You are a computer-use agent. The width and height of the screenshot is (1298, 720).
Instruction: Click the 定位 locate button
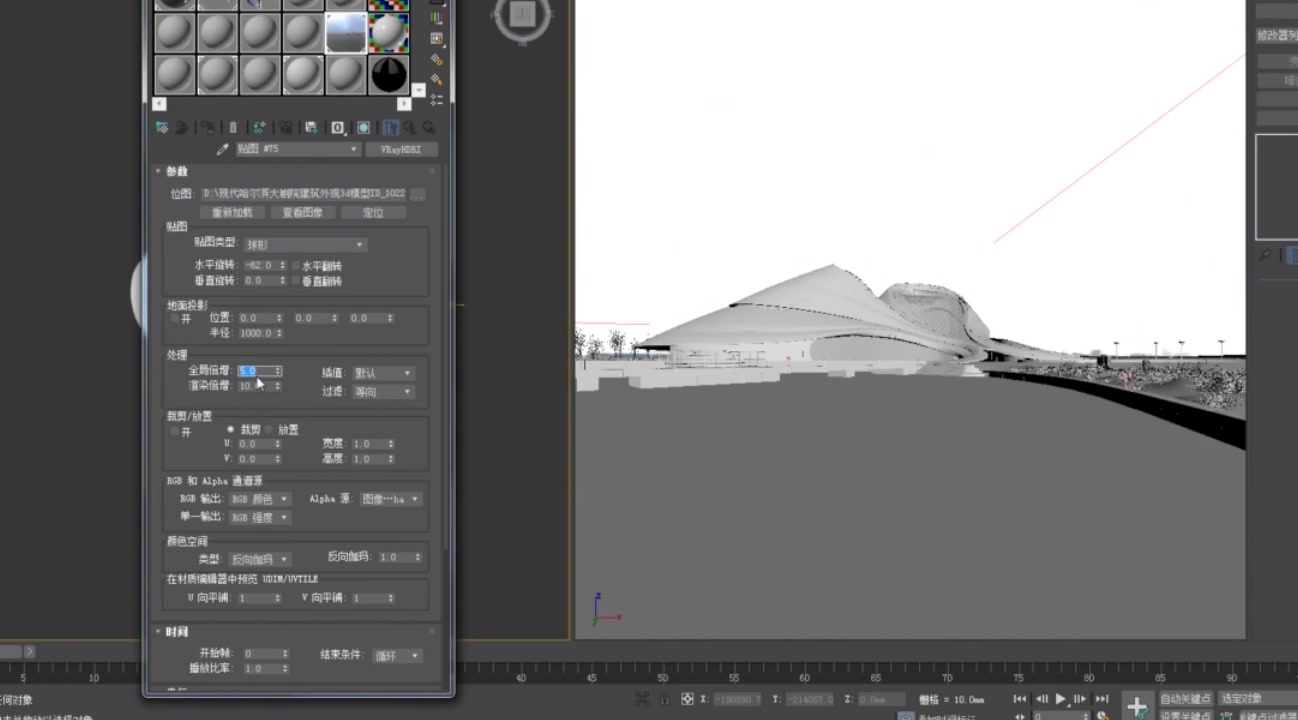373,213
